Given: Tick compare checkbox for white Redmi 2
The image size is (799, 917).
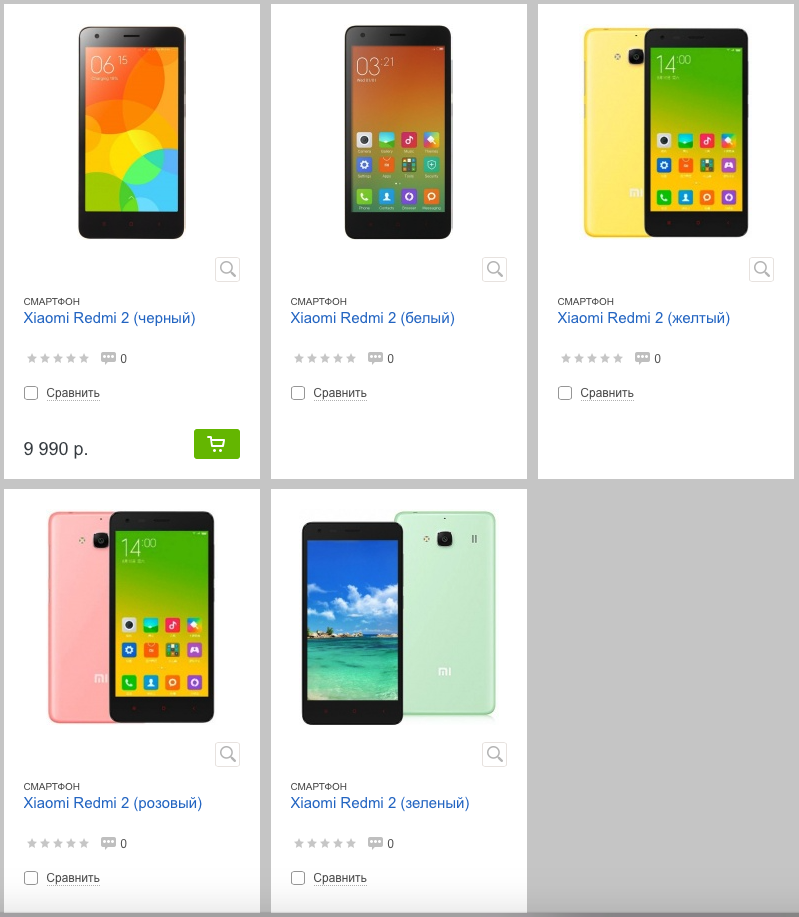Looking at the screenshot, I should pos(298,393).
